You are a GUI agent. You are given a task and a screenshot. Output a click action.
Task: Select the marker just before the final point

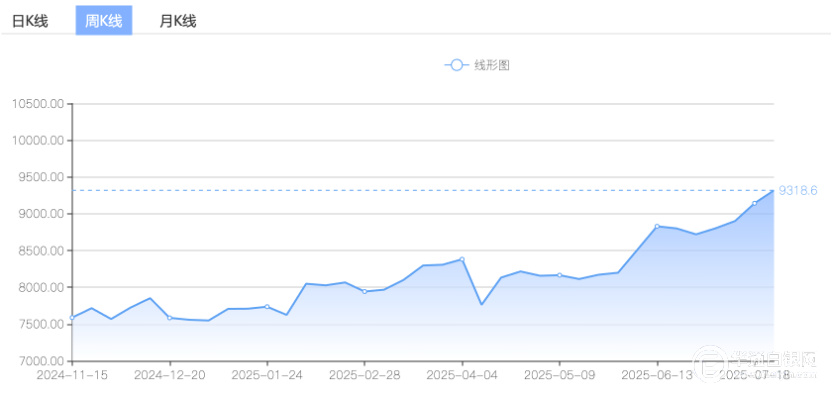point(755,203)
